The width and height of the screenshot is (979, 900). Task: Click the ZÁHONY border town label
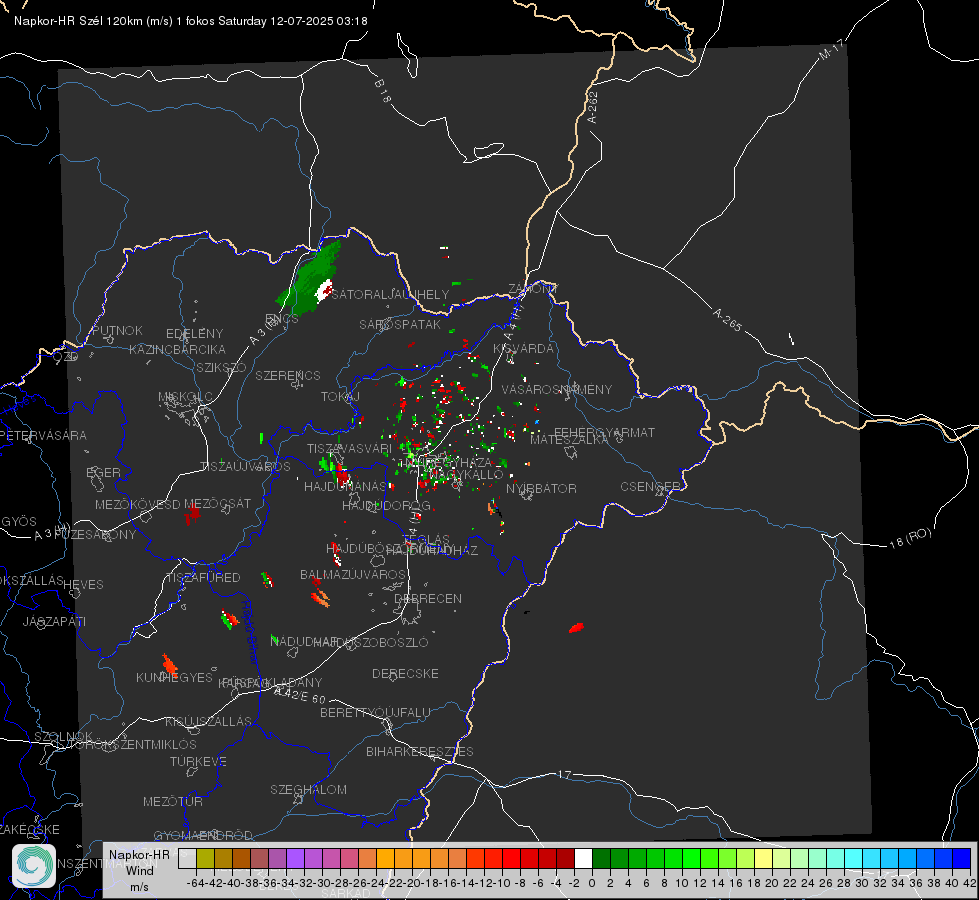[533, 289]
